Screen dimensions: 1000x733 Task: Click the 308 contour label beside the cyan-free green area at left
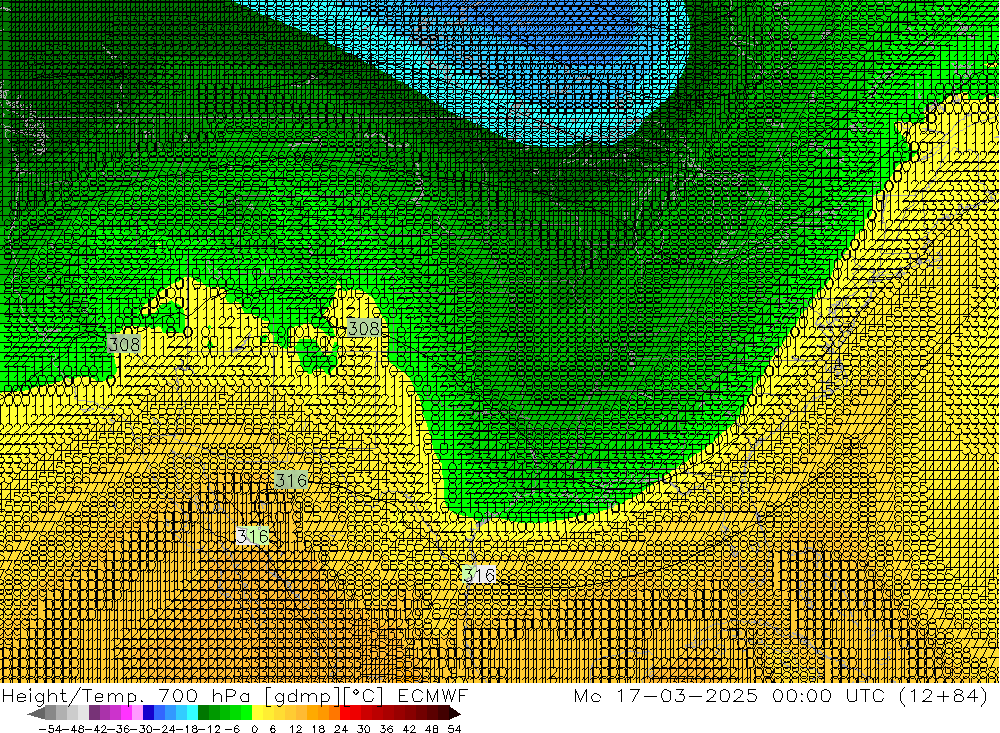coord(124,344)
